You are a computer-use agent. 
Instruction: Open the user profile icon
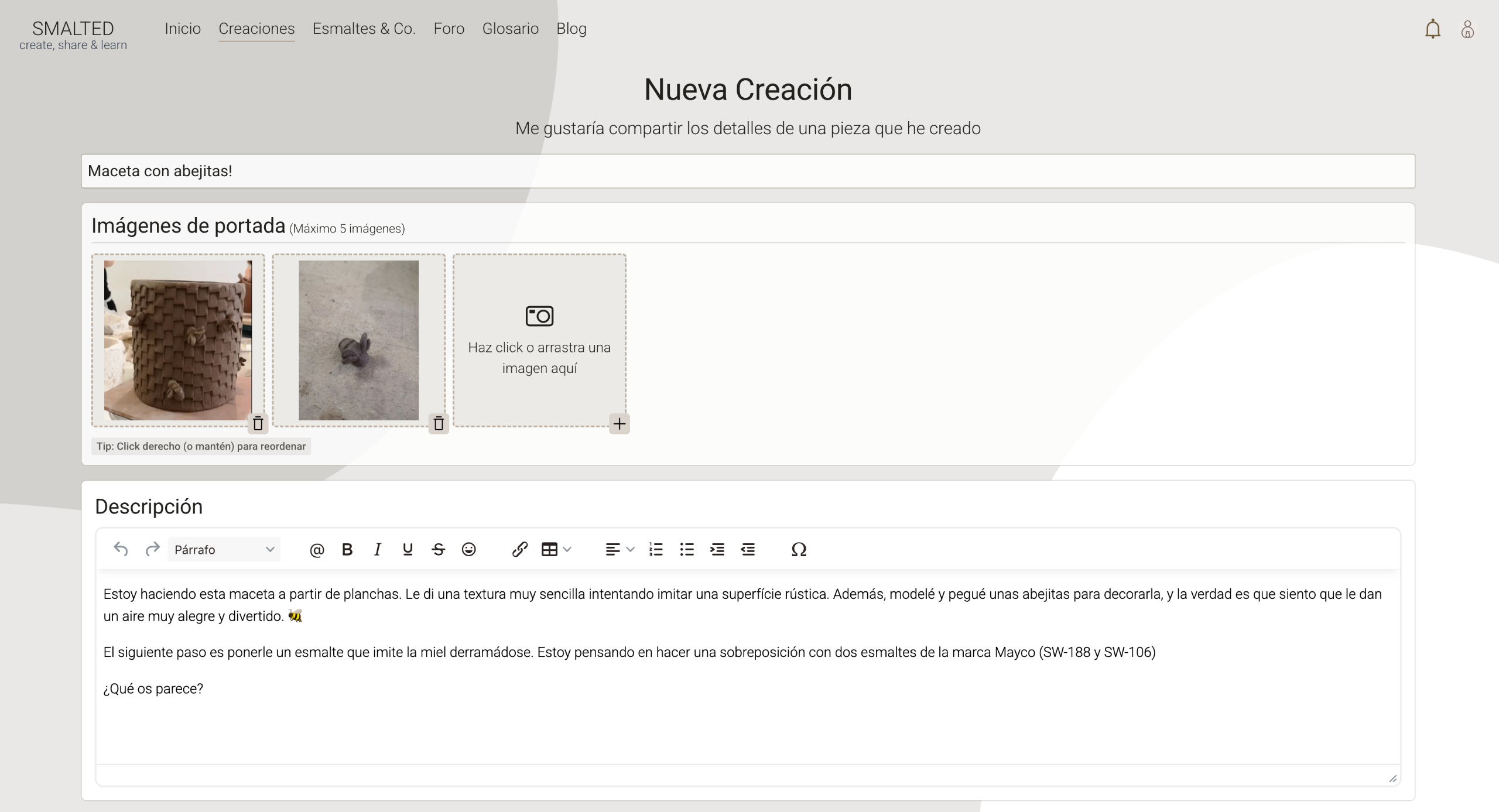click(1467, 29)
